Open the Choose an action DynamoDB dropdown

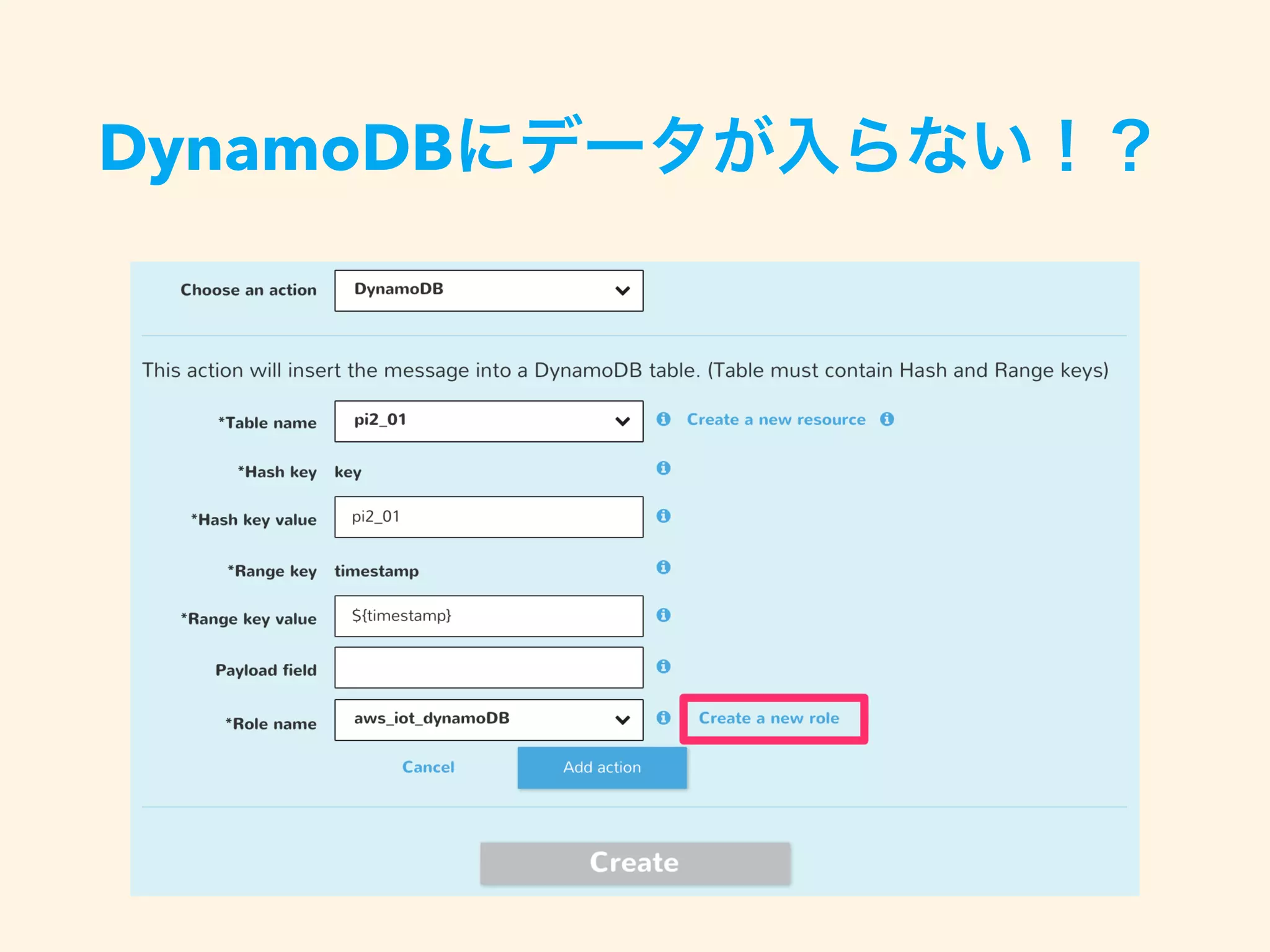[x=489, y=291]
